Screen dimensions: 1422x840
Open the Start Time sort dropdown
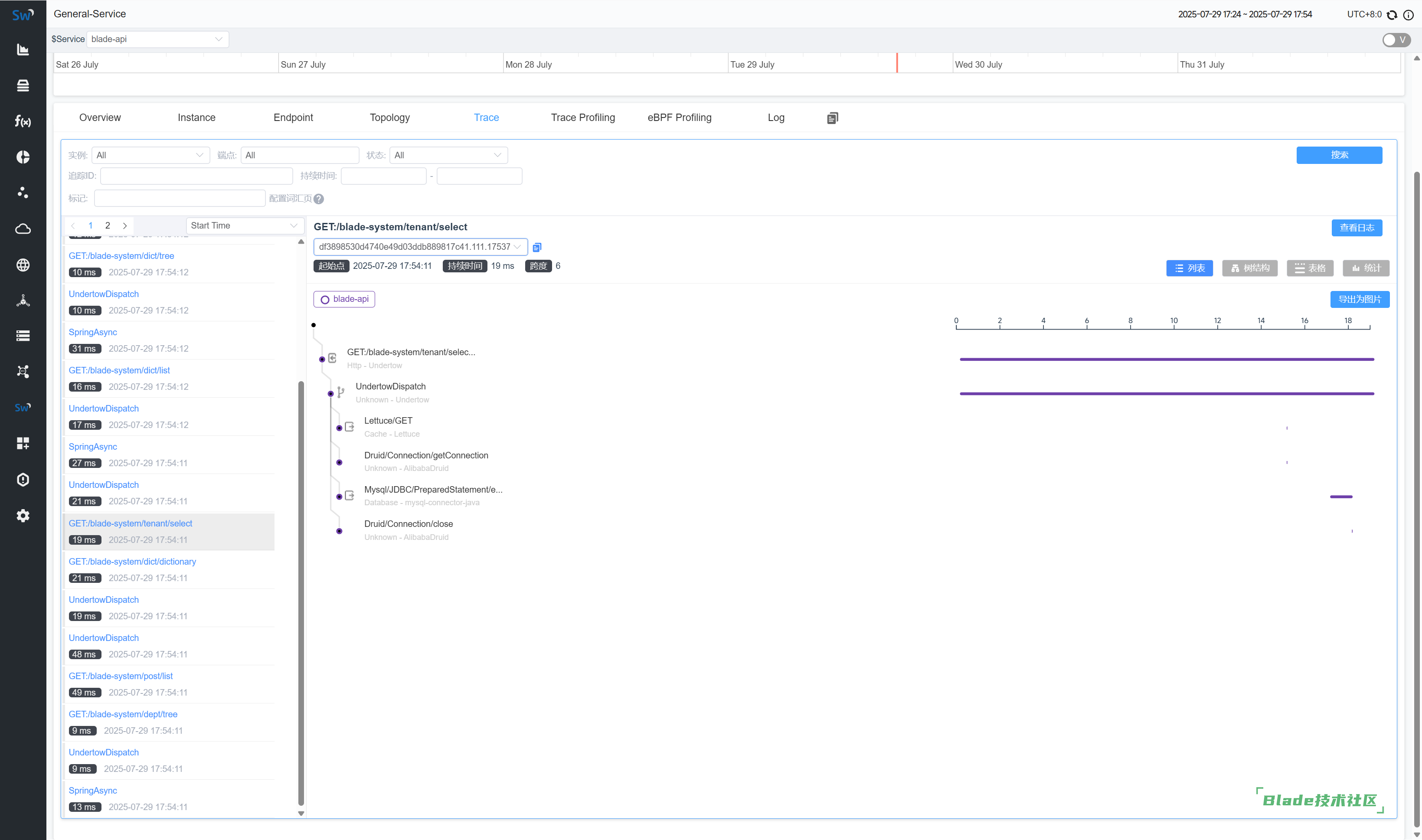pyautogui.click(x=245, y=225)
